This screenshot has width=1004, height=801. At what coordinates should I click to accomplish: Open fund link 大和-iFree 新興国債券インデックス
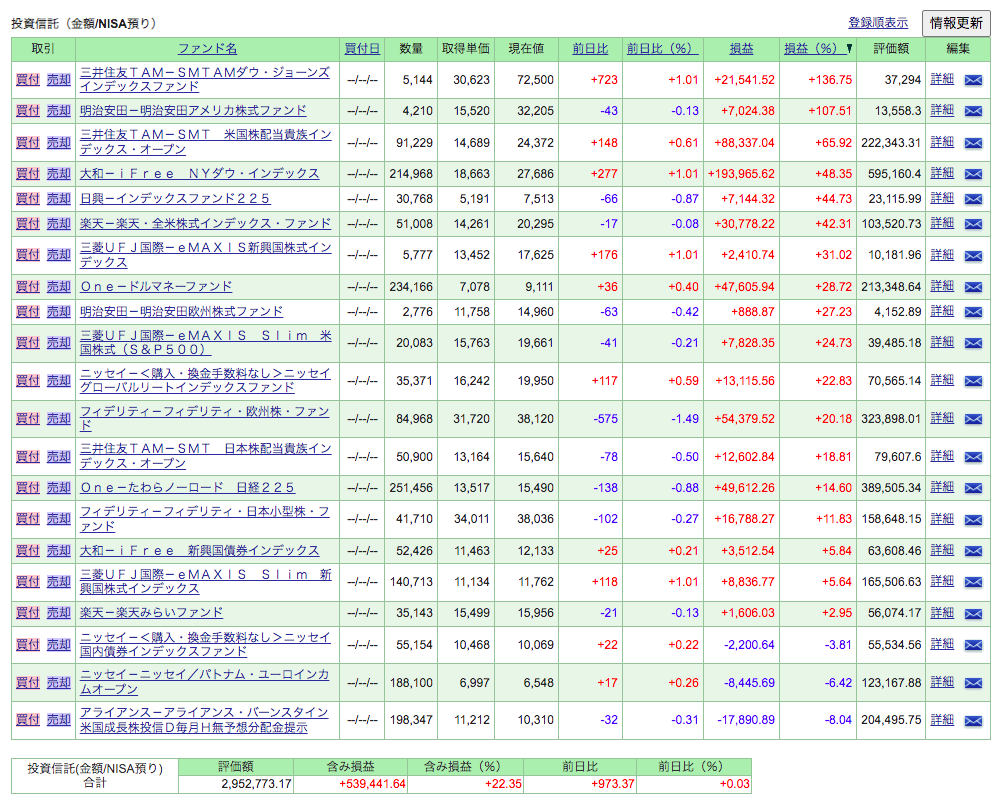(199, 551)
